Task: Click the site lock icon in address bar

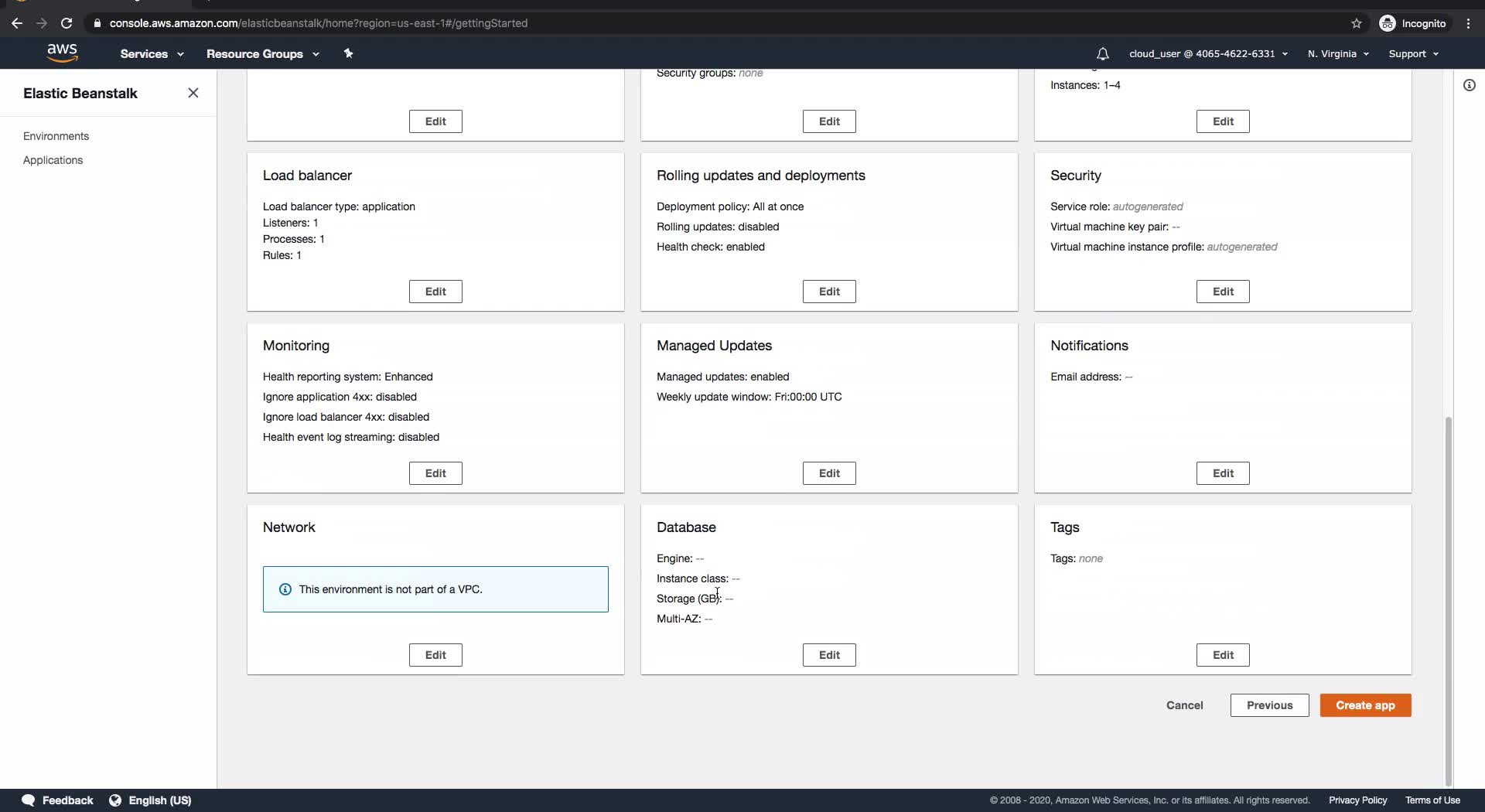Action: (x=97, y=23)
